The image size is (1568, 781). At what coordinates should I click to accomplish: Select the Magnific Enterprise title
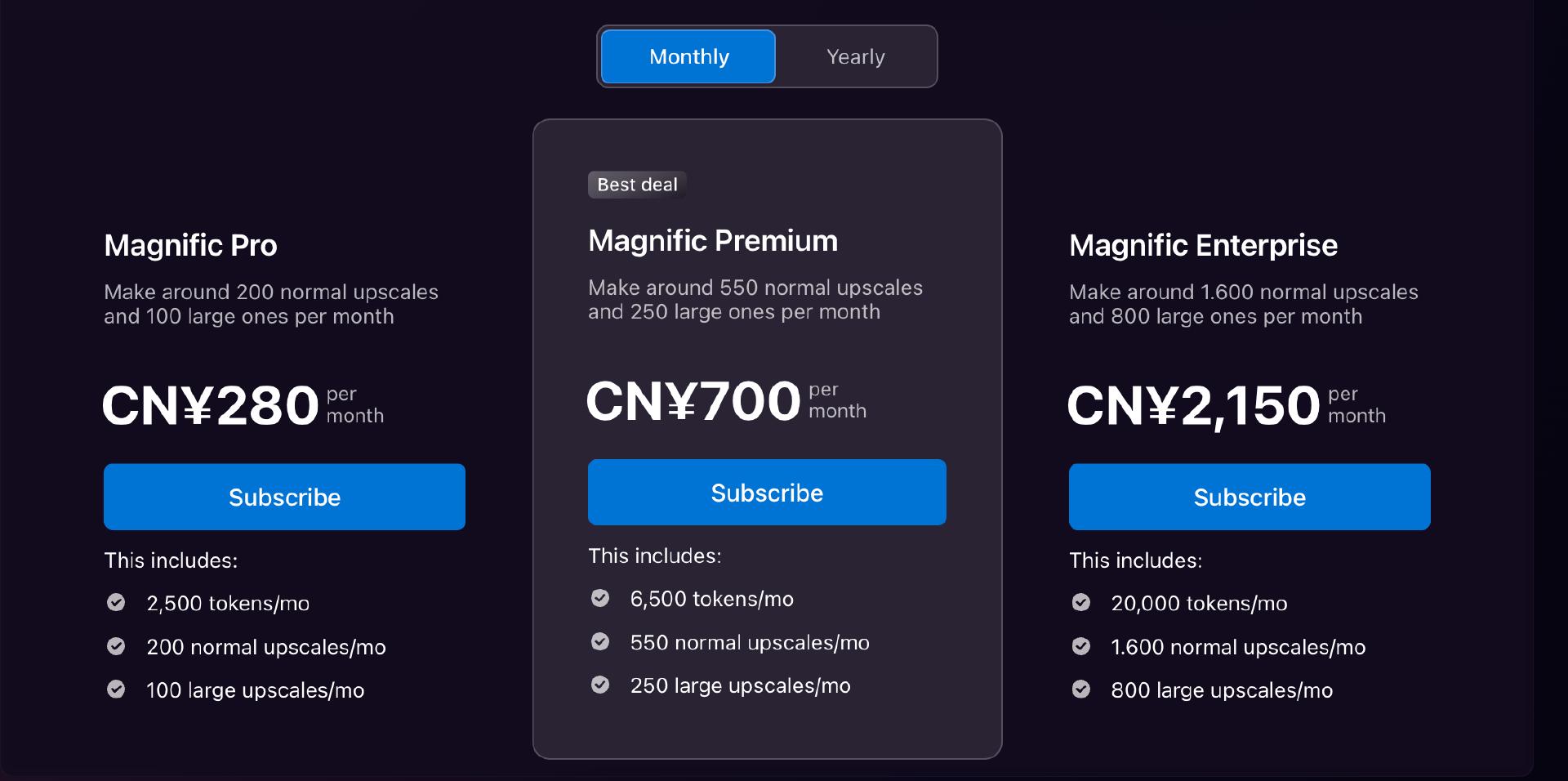pyautogui.click(x=1203, y=245)
